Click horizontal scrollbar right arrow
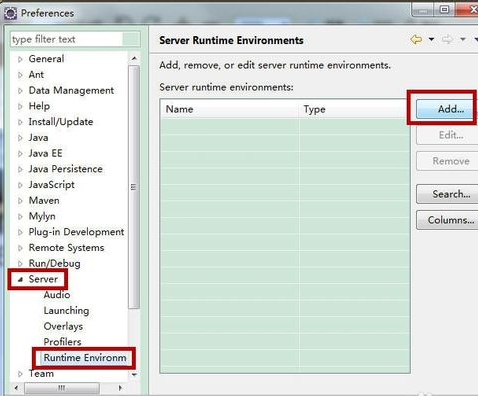The image size is (478, 396). pos(120,388)
